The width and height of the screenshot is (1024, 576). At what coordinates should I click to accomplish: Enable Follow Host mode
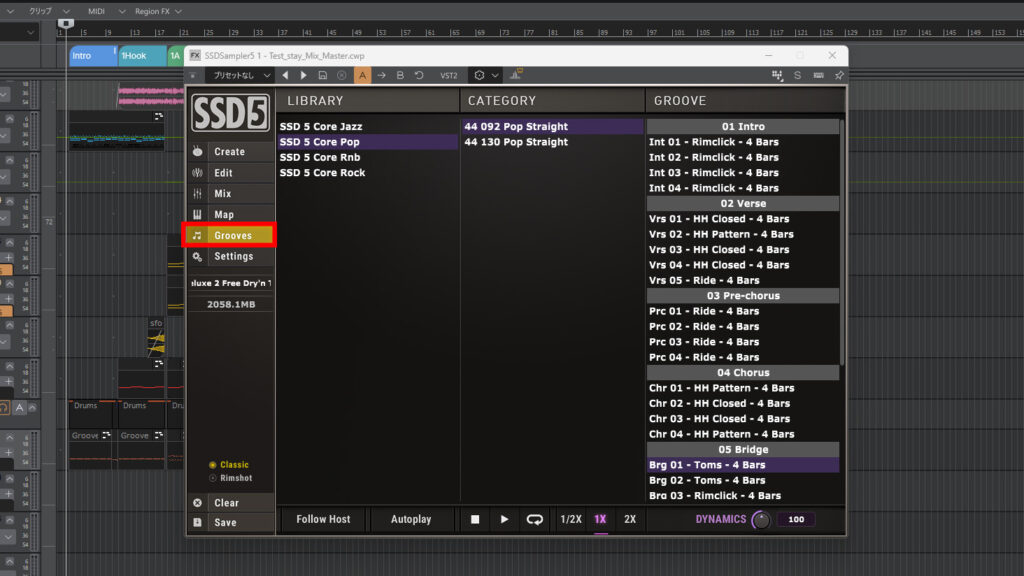(x=323, y=520)
